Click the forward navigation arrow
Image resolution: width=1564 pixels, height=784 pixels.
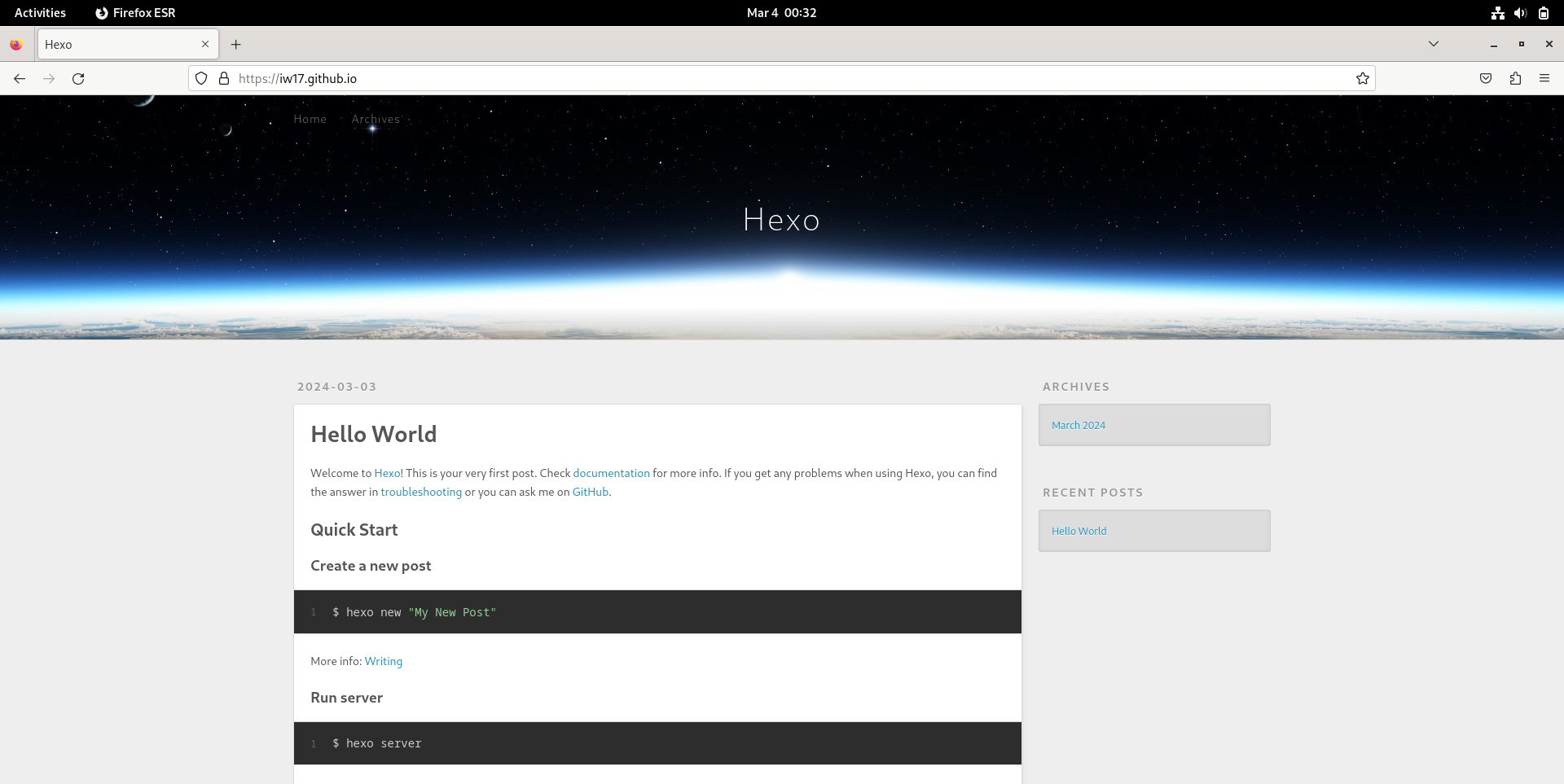[49, 78]
